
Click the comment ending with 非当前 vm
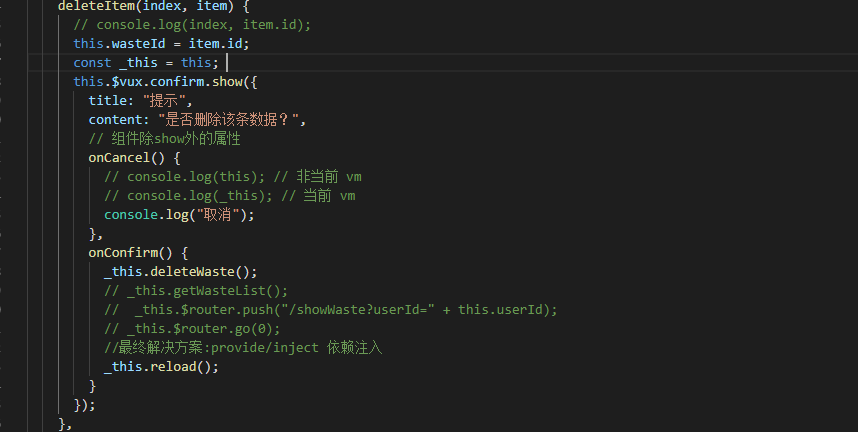233,177
